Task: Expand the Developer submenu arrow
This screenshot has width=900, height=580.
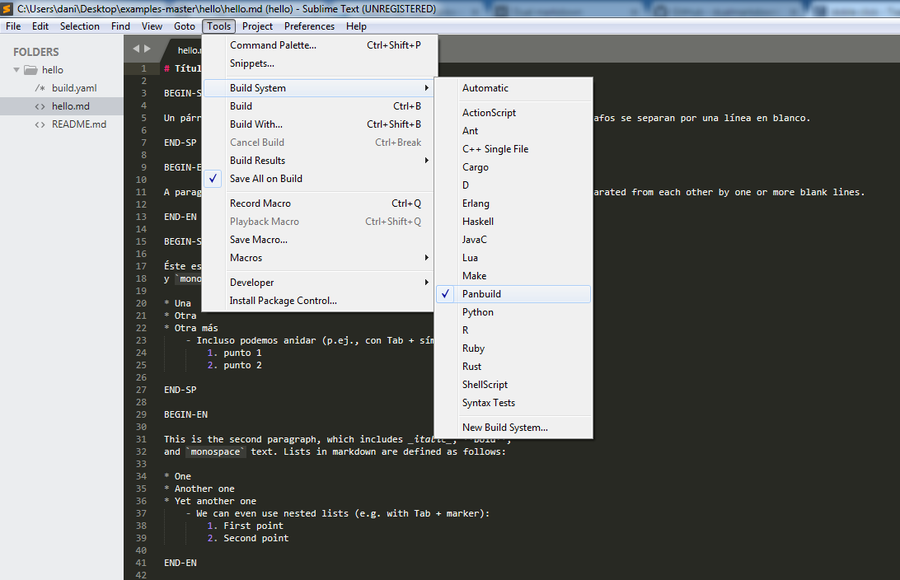Action: point(426,283)
